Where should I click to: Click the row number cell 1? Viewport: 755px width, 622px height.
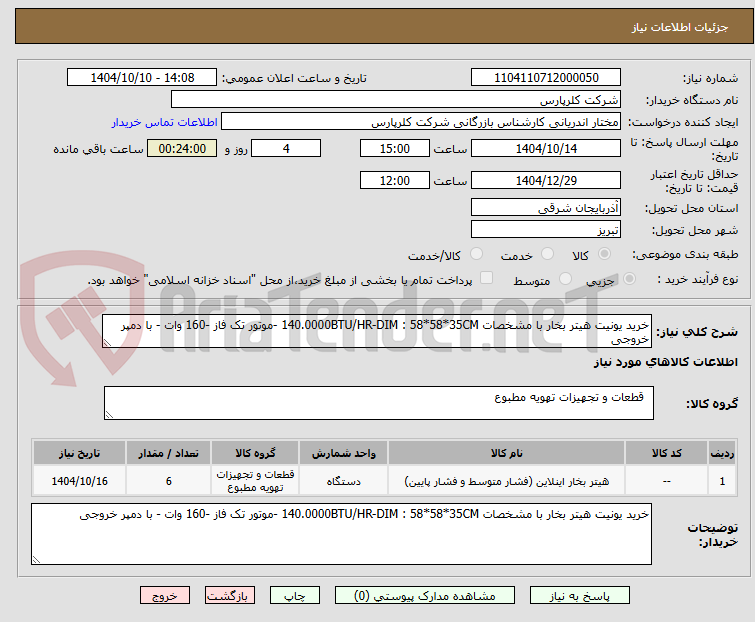tap(722, 481)
